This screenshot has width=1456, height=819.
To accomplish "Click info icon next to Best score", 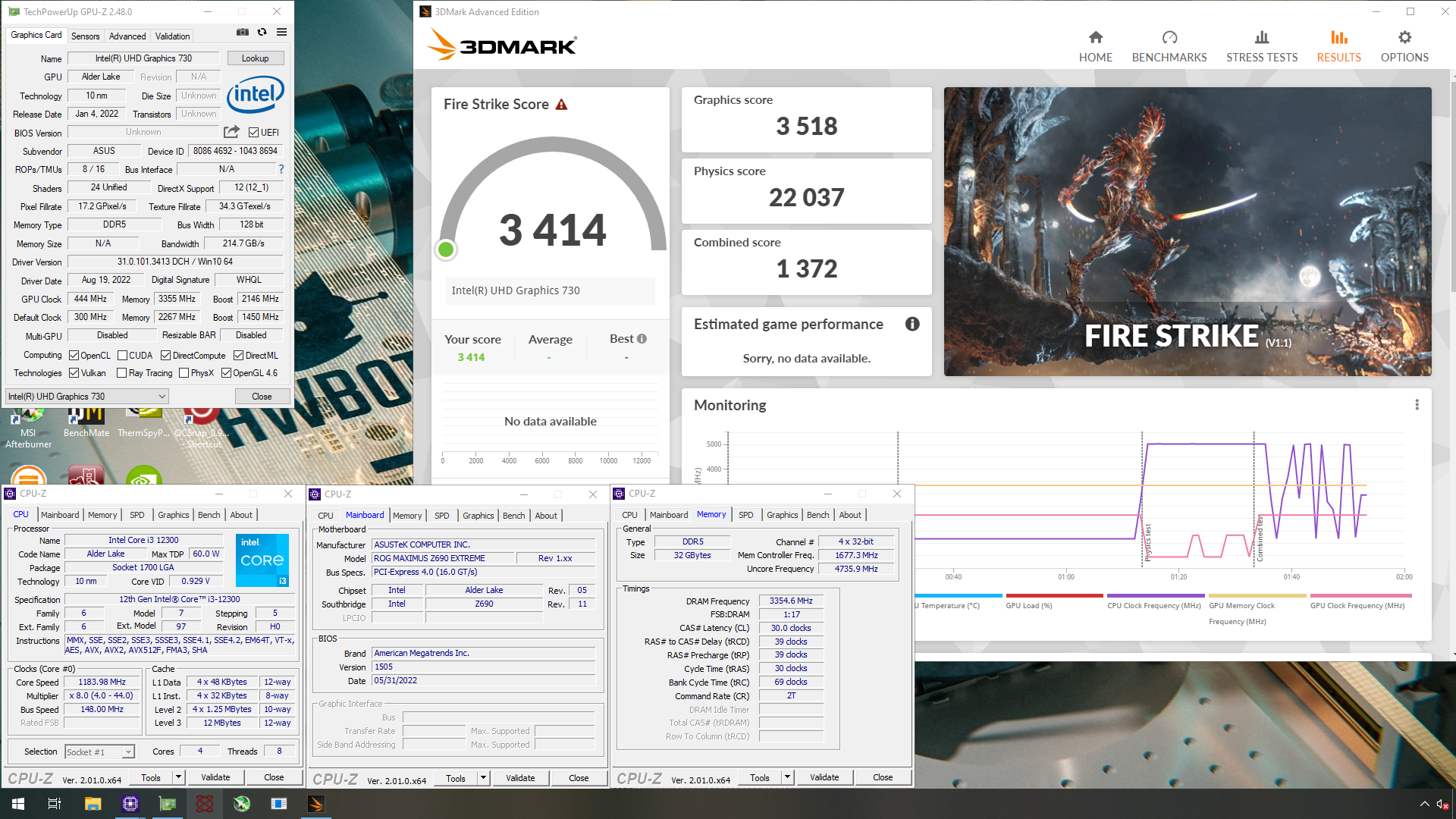I will tap(642, 339).
